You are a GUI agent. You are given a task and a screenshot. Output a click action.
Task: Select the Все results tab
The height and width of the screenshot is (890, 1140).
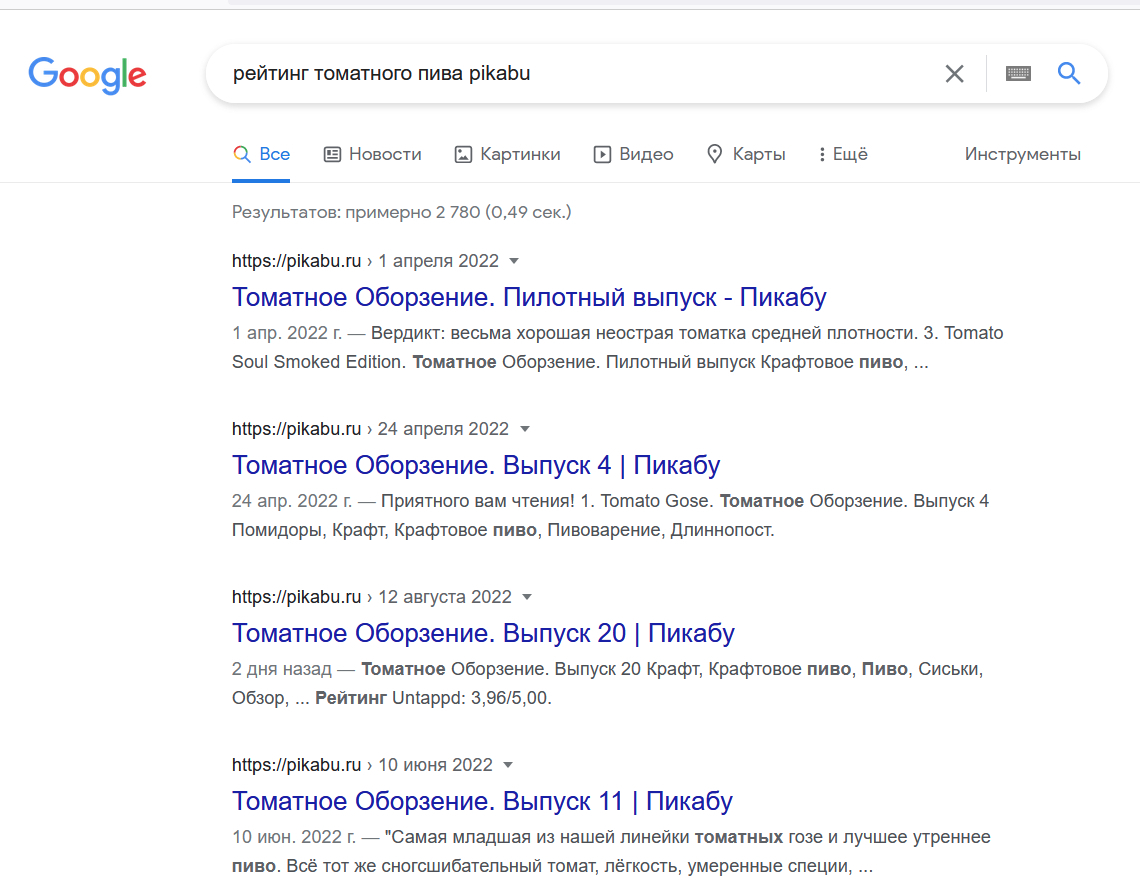pos(262,154)
